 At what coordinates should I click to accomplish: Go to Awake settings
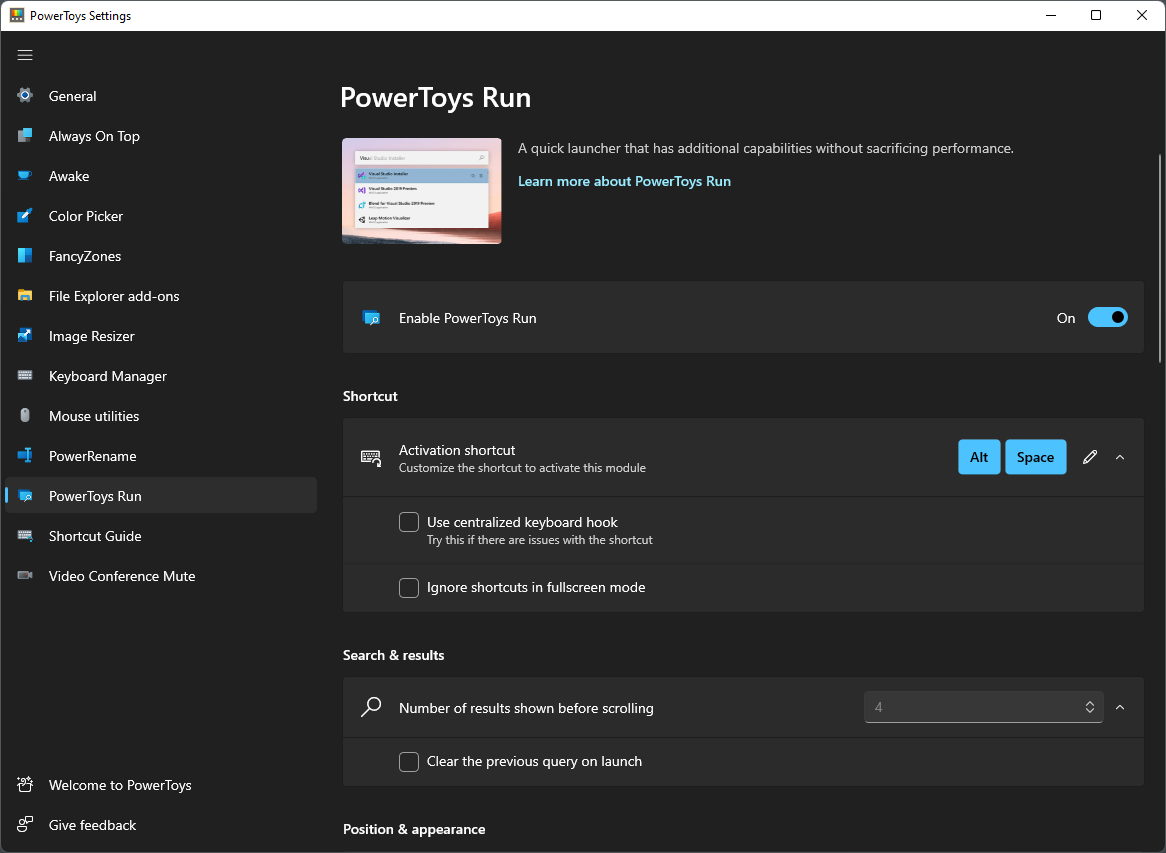[x=161, y=176]
